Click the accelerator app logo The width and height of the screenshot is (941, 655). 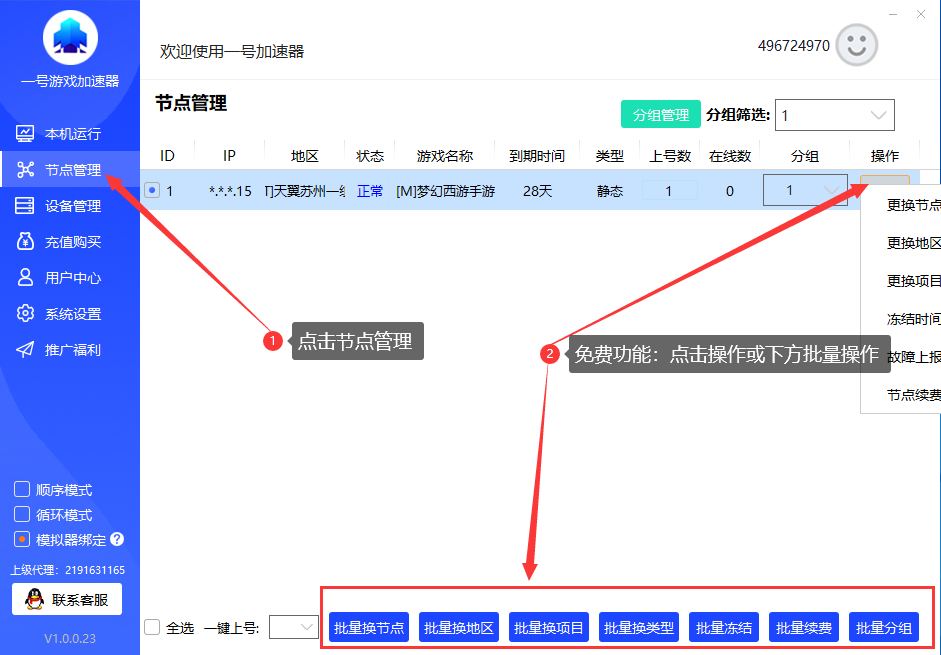click(x=70, y=37)
